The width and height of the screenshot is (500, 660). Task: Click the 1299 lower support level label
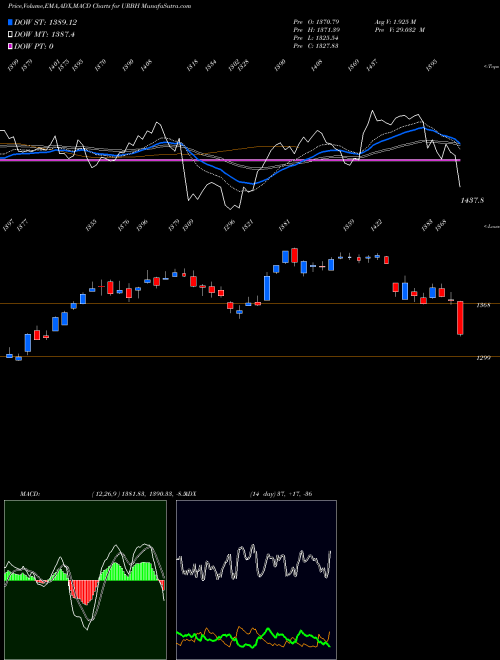[483, 358]
